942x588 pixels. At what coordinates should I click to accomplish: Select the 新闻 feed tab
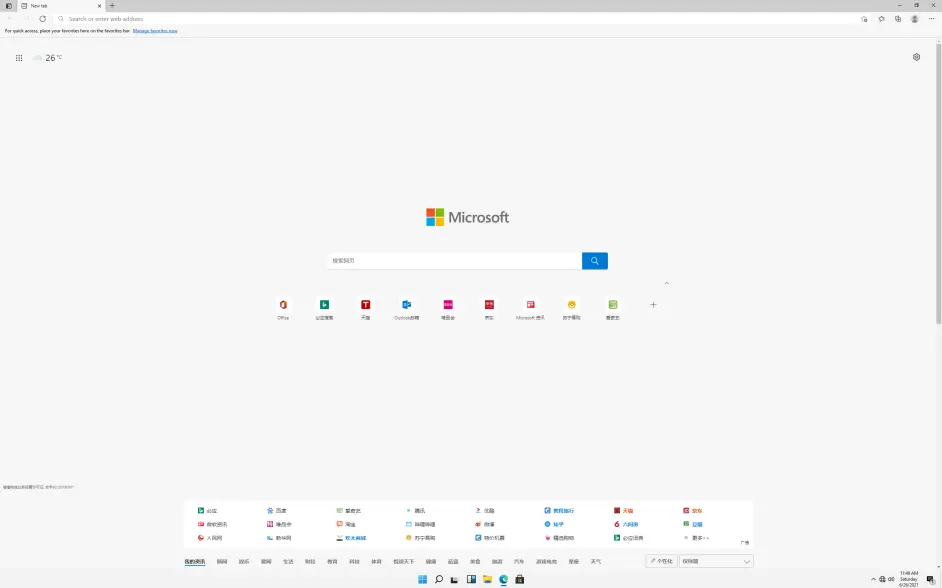pyautogui.click(x=222, y=562)
